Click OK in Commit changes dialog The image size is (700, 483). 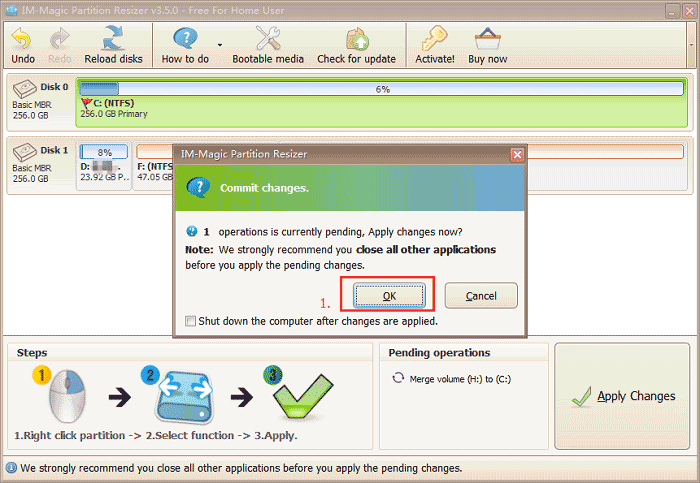click(389, 296)
